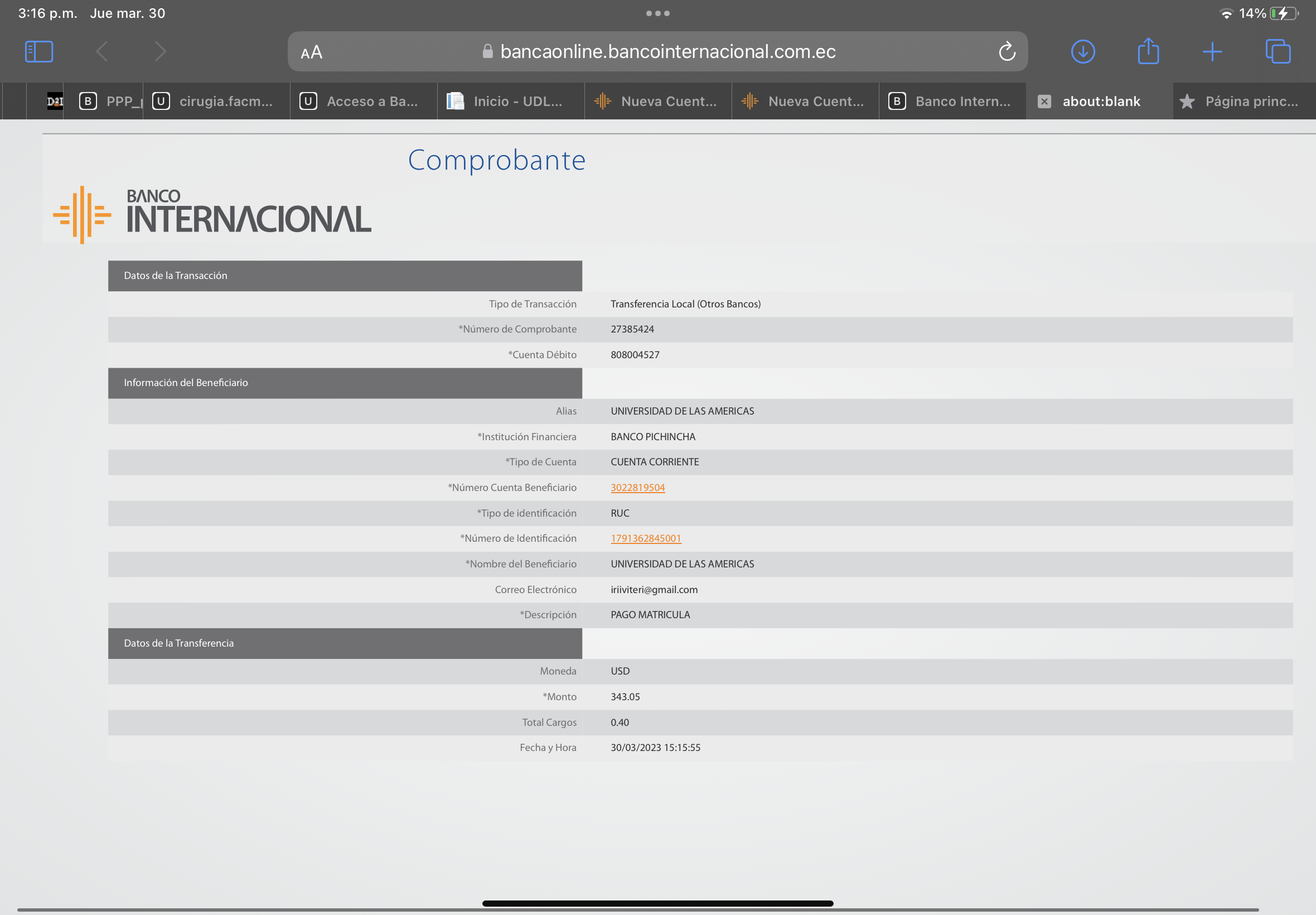1316x915 pixels.
Task: Open the Acceso a Ba... tab
Action: point(363,102)
